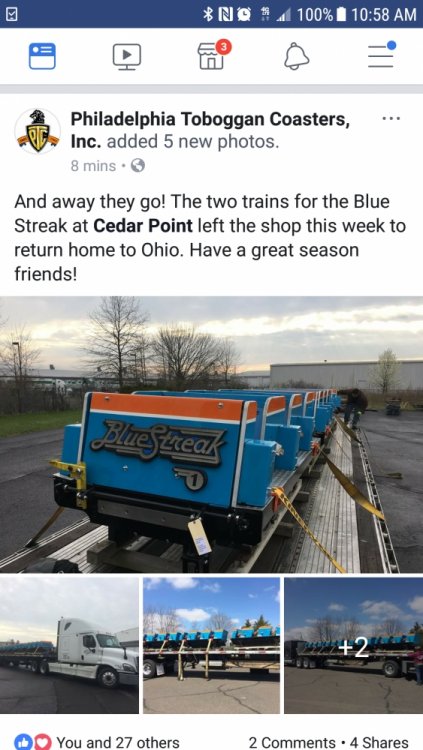Open the hamburger menu icon
The image size is (423, 750).
(381, 55)
